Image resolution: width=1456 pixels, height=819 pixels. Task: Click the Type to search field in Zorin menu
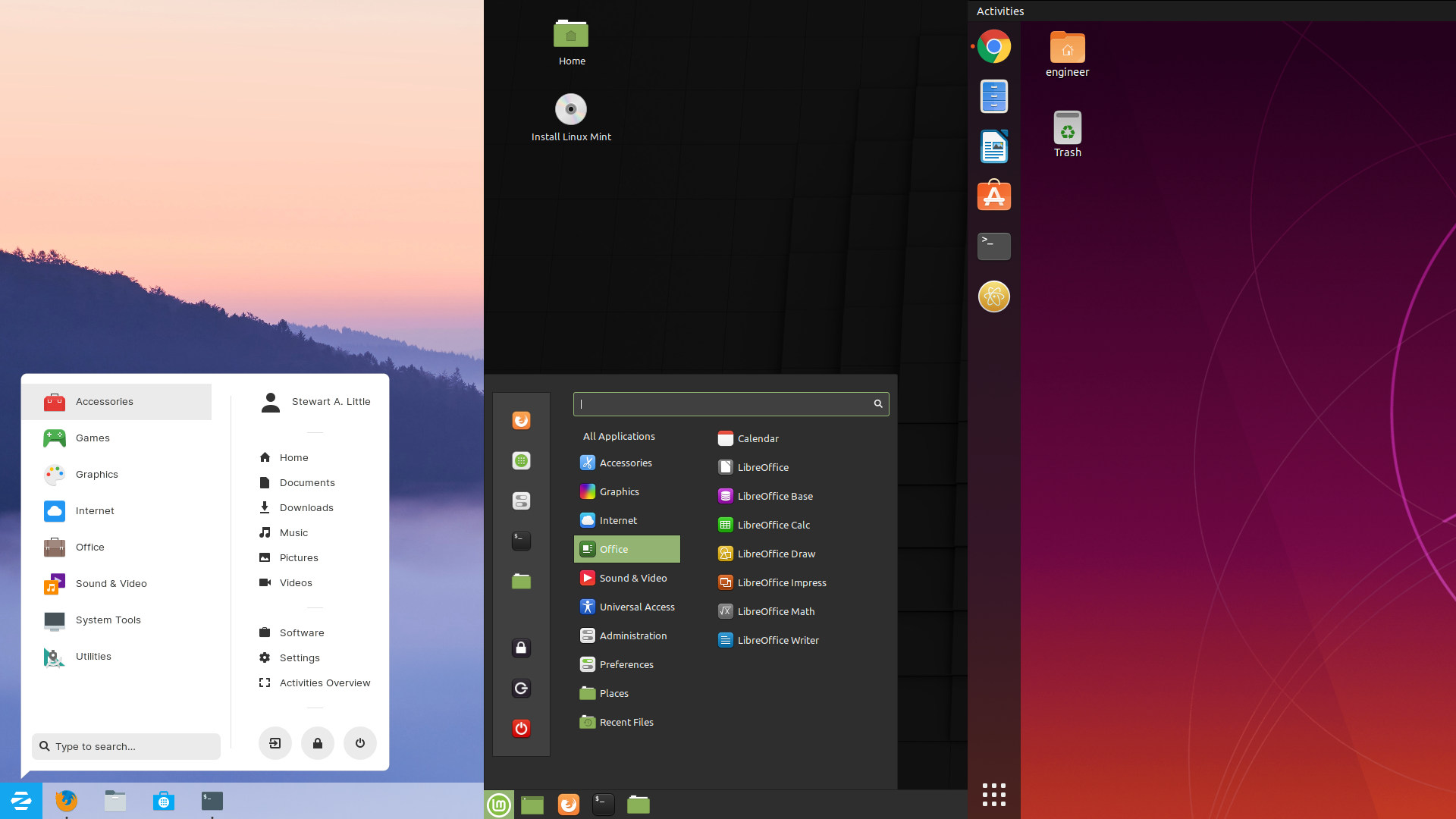[x=125, y=746]
